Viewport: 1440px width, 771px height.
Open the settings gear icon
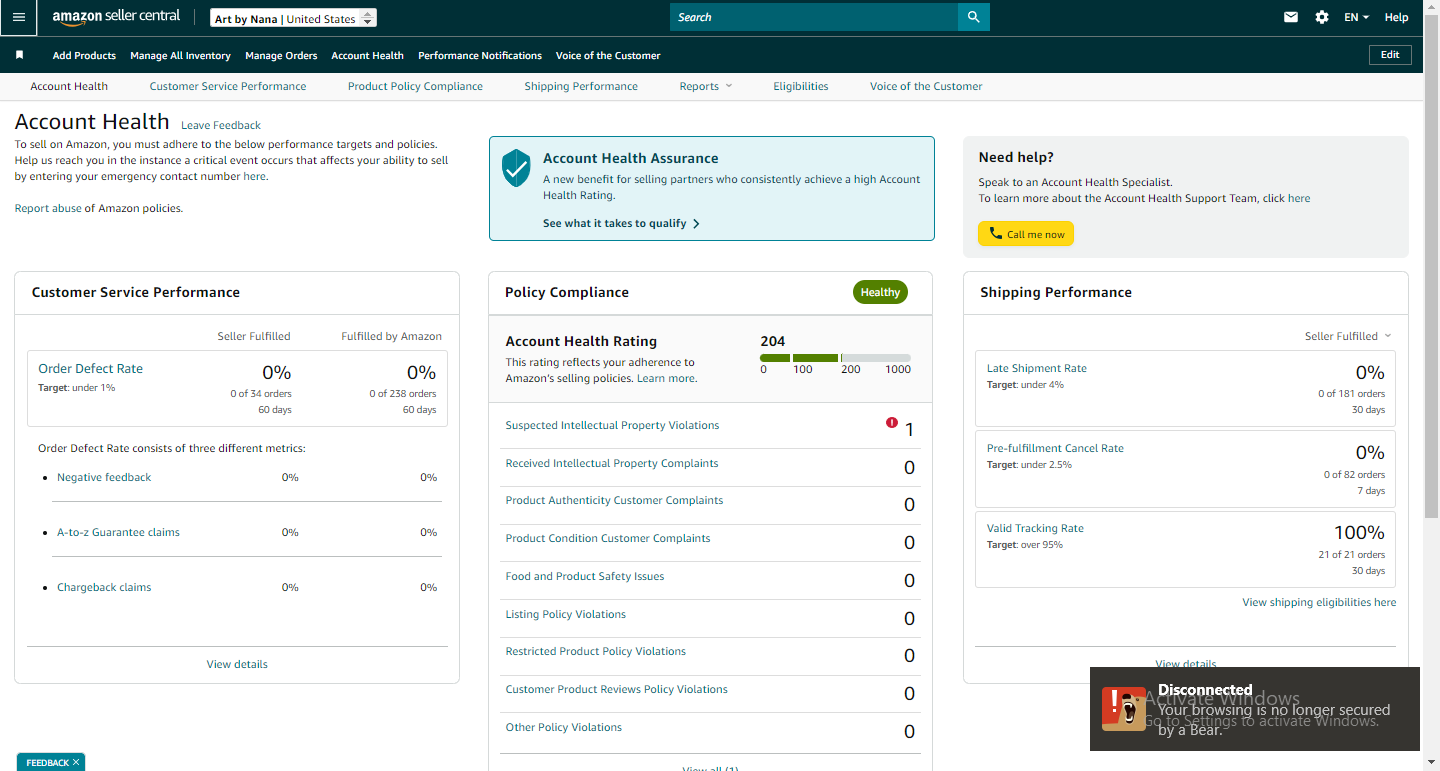[1322, 17]
